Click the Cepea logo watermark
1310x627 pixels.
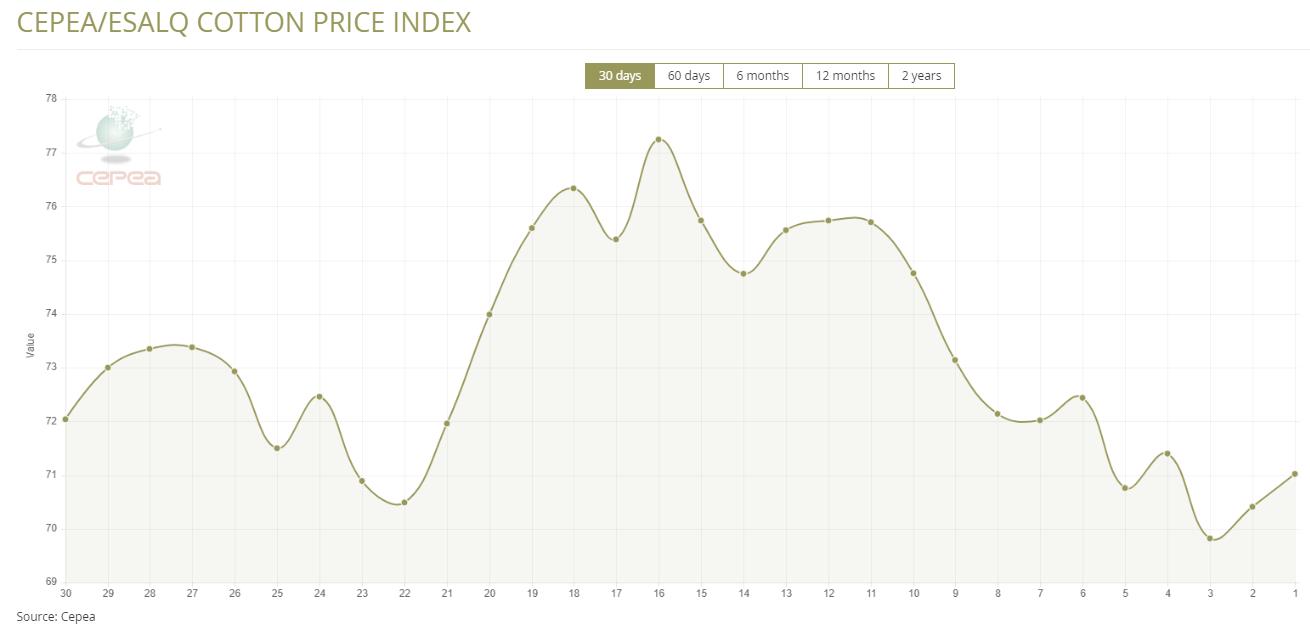point(119,146)
